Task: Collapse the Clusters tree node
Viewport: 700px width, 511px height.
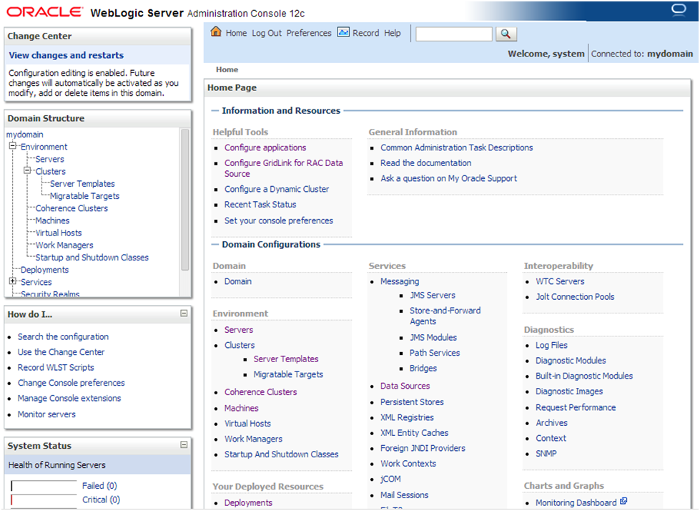Action: click(x=28, y=172)
